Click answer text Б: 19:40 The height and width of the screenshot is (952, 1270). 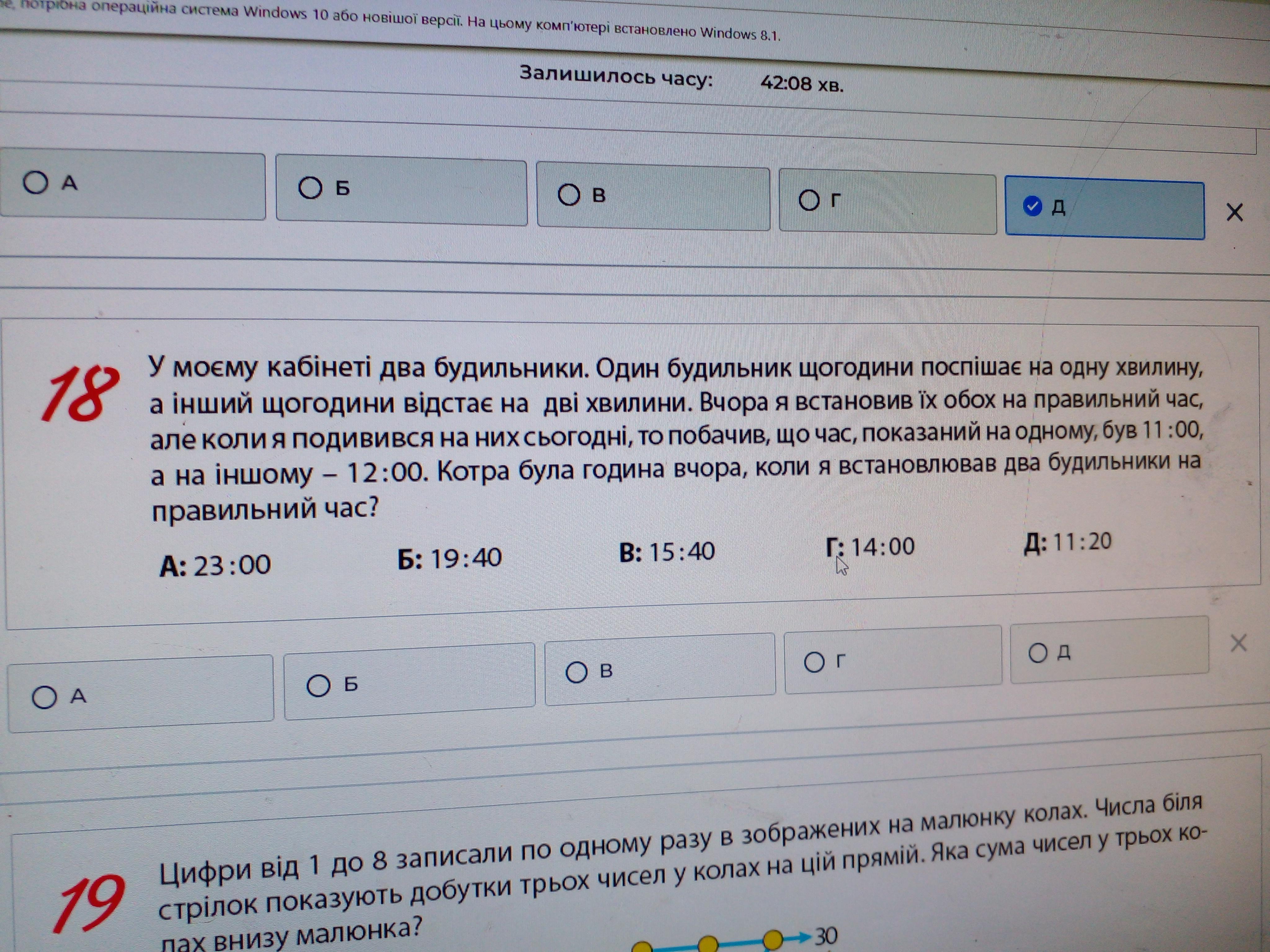tap(450, 558)
